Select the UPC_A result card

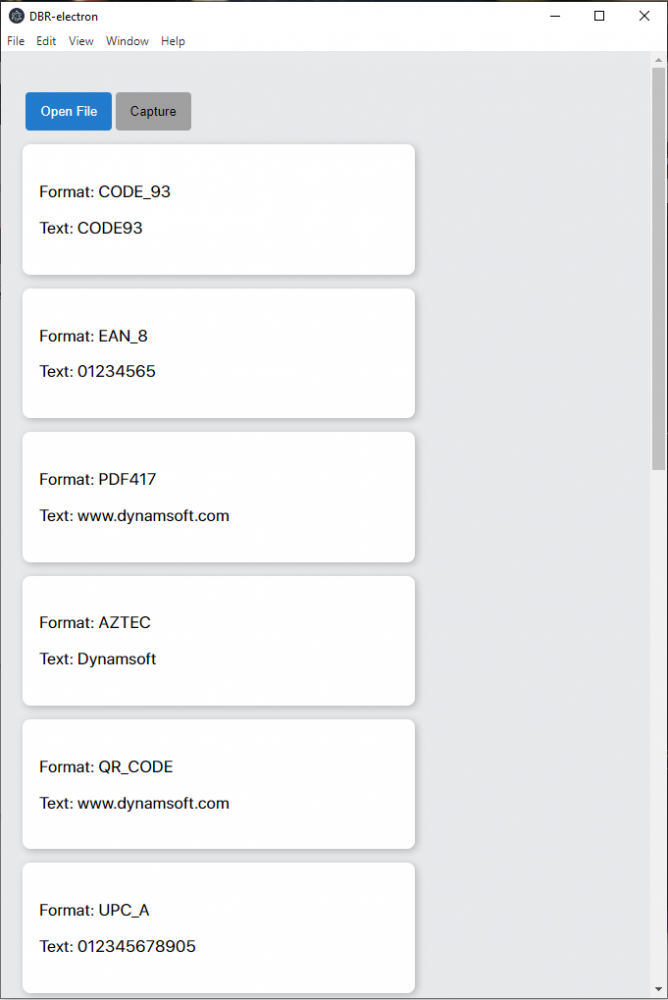click(218, 927)
